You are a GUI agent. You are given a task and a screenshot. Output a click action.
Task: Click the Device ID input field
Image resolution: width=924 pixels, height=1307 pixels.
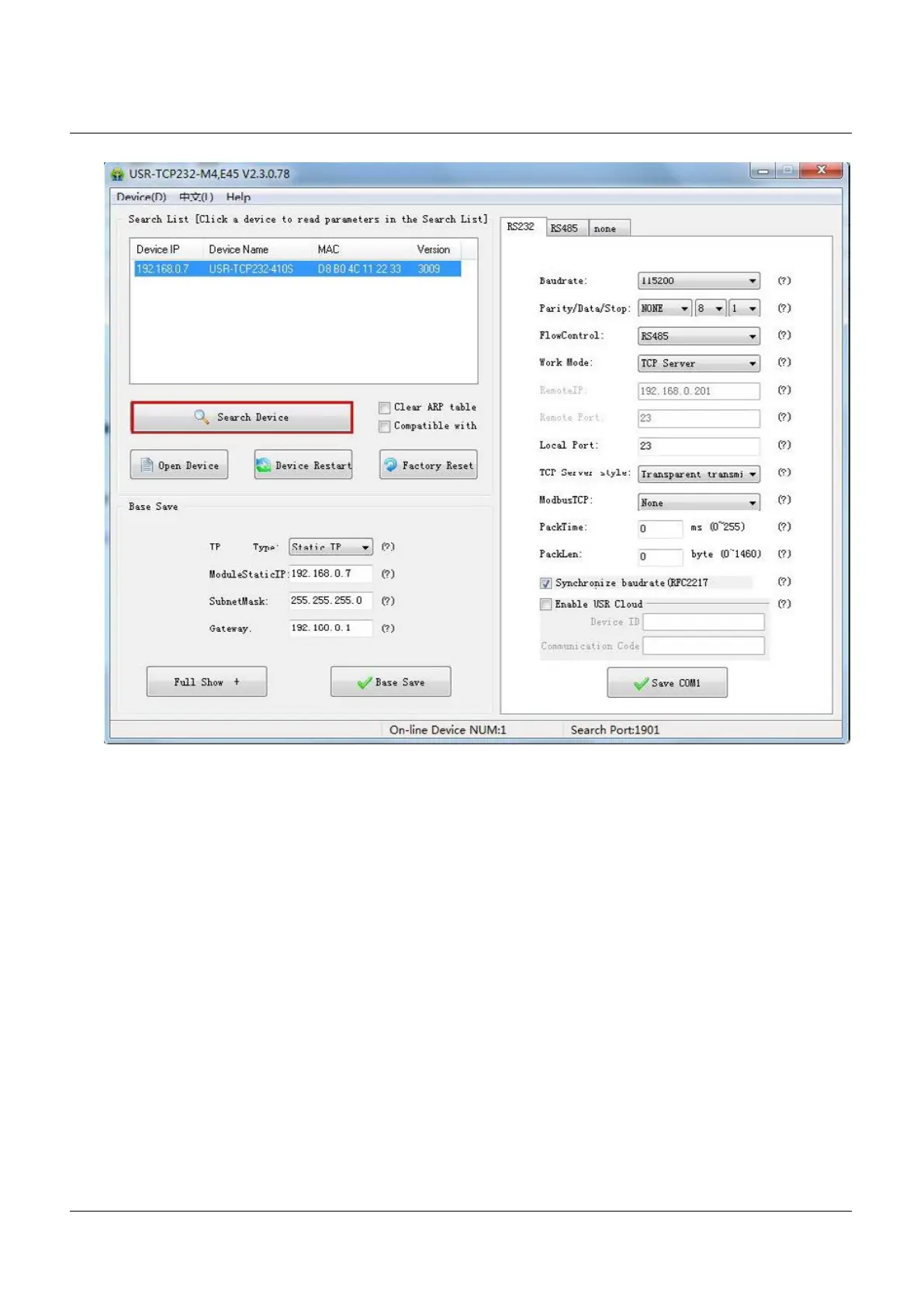pos(704,622)
